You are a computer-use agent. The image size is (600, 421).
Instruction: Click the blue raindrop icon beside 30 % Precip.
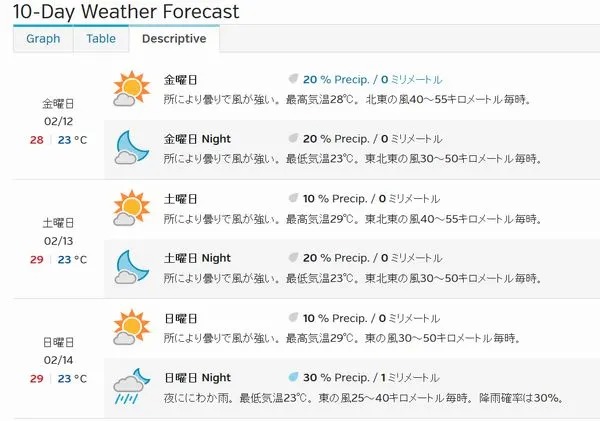click(x=293, y=377)
